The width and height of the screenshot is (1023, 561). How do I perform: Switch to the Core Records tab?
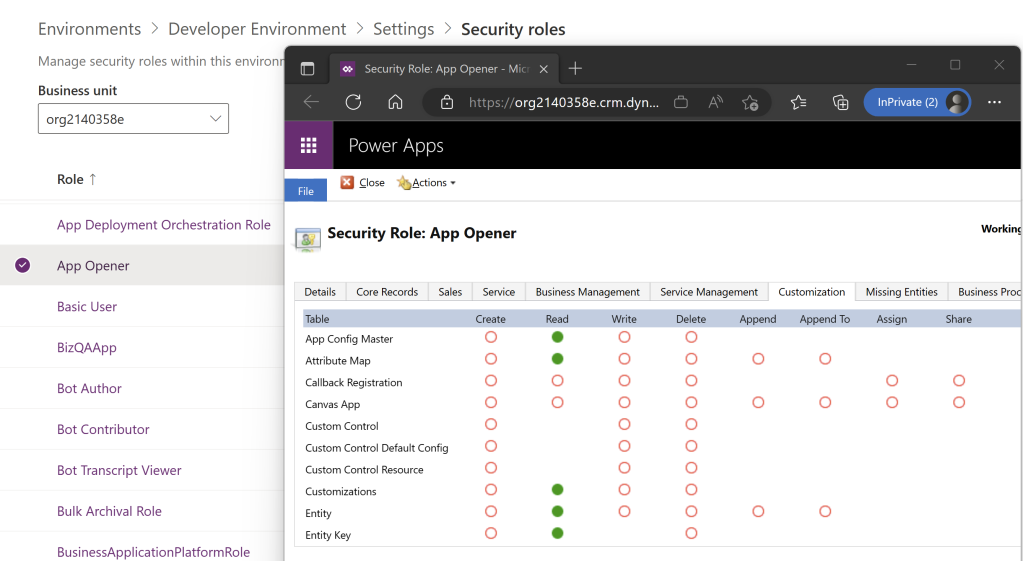(387, 292)
